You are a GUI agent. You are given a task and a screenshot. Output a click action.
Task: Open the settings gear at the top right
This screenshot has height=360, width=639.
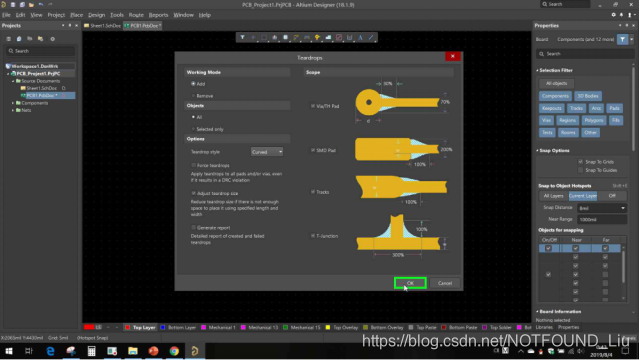click(614, 15)
